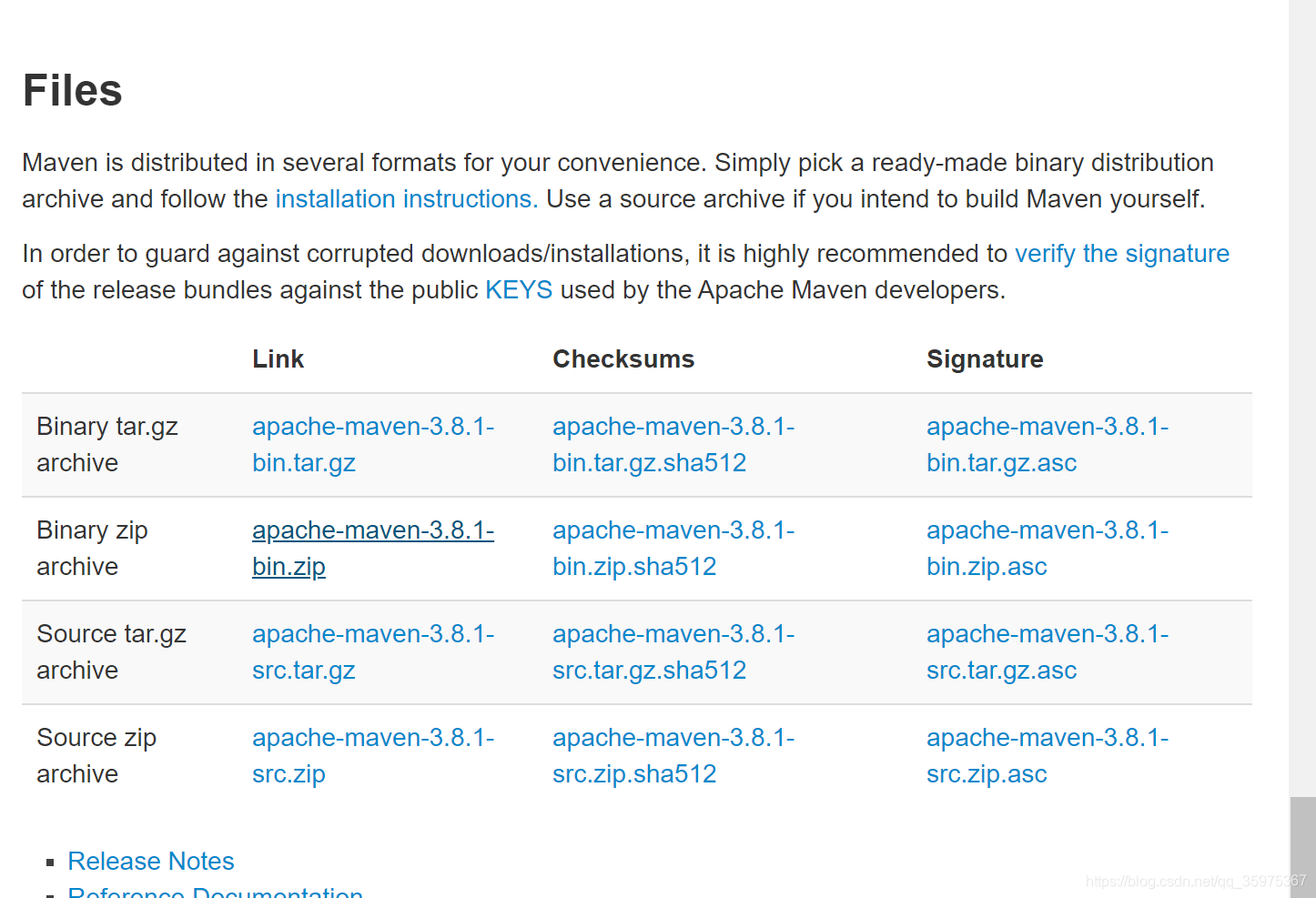The image size is (1316, 898).
Task: Open apache-maven-3.8.1-bin.zip.asc signature
Action: 1048,549
